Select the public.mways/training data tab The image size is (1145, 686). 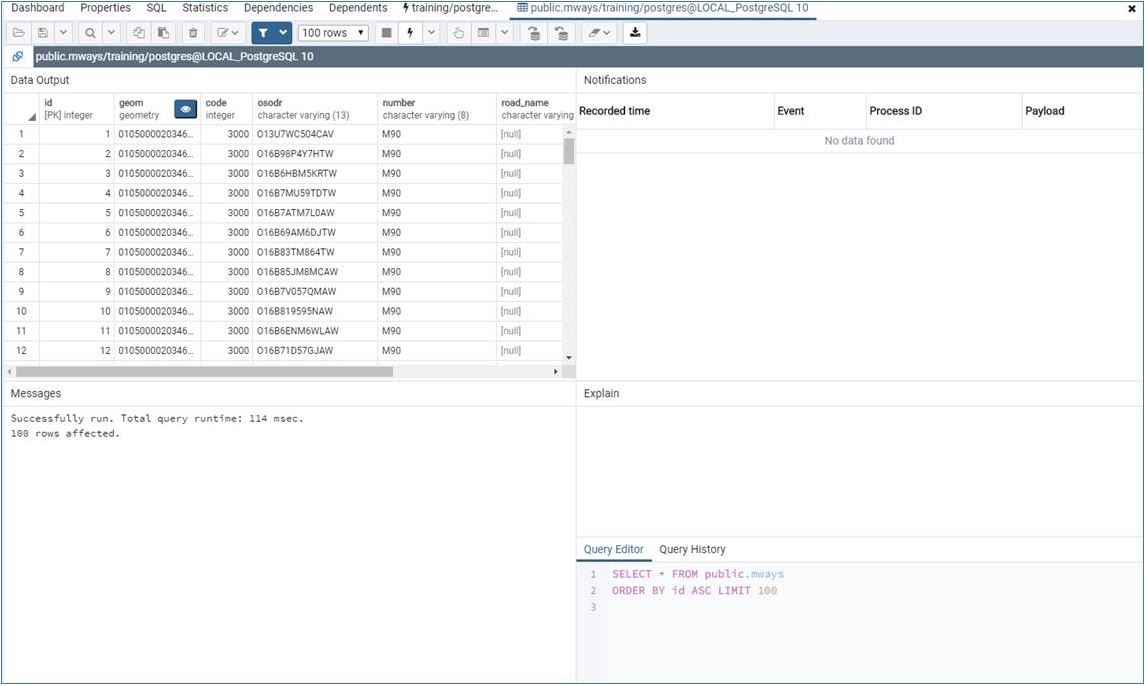[663, 8]
